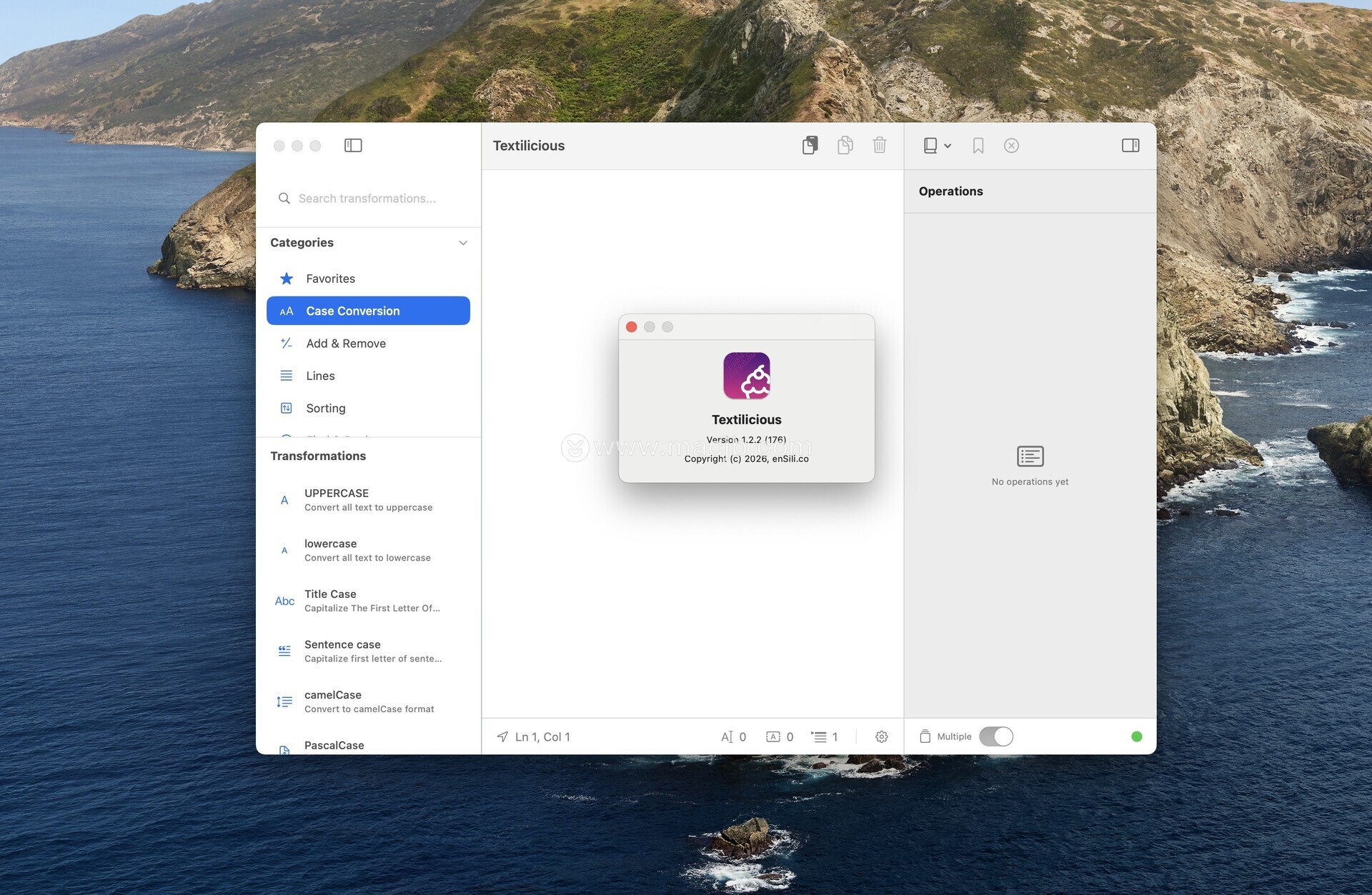1372x895 pixels.
Task: Click the circled X clear operations icon
Action: tap(1011, 146)
